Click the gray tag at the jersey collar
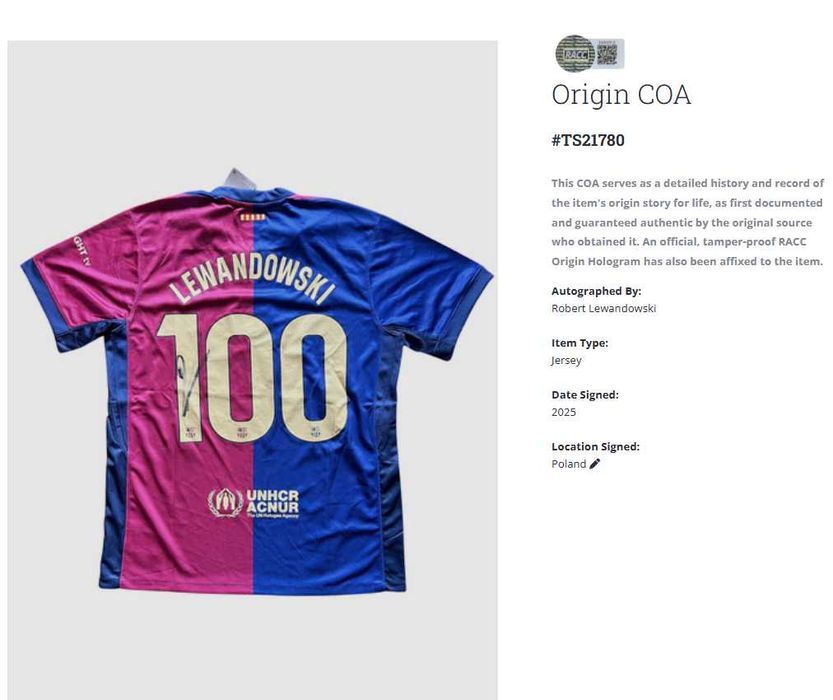 point(238,178)
